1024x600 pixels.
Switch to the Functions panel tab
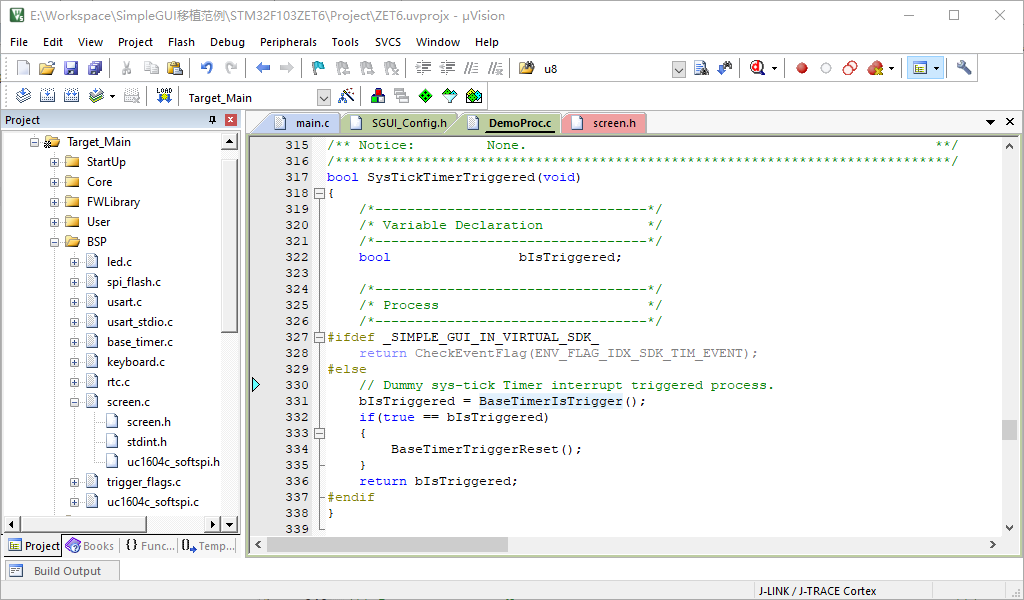[x=150, y=546]
